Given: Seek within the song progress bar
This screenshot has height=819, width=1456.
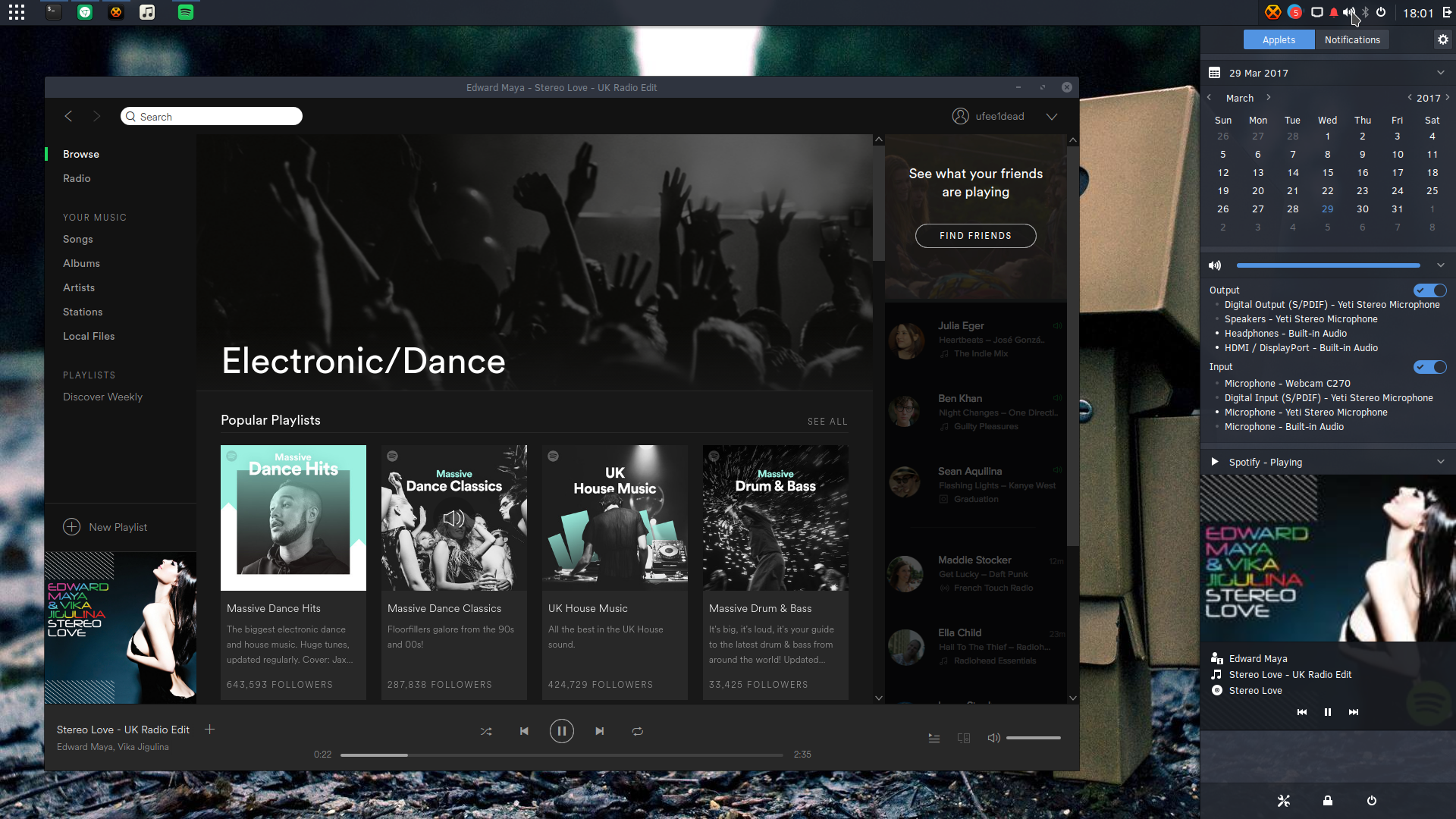Looking at the screenshot, I should pyautogui.click(x=562, y=755).
